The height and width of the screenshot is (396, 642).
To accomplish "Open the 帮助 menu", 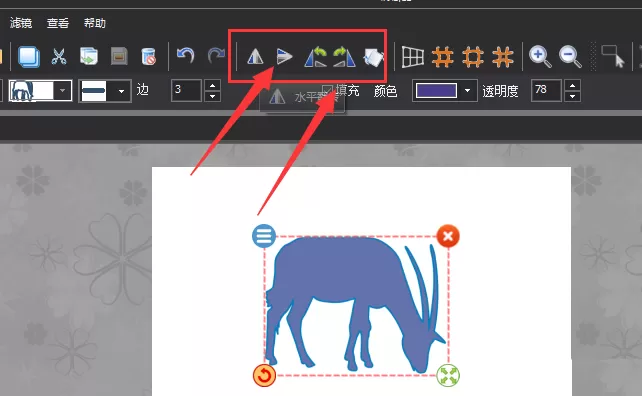I will point(95,23).
